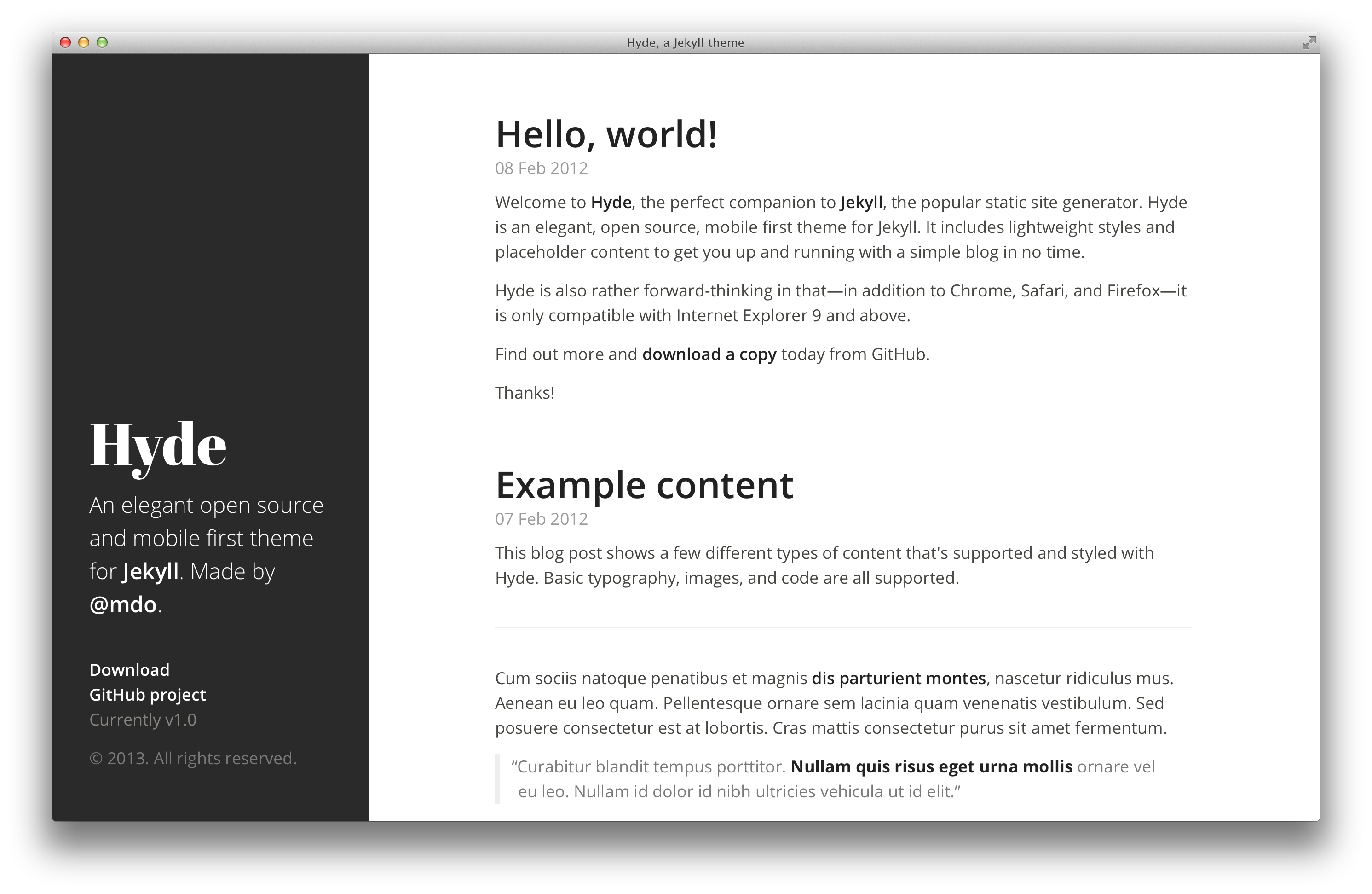Click the yellow minimize window button
Viewport: 1372px width, 894px height.
[x=84, y=43]
